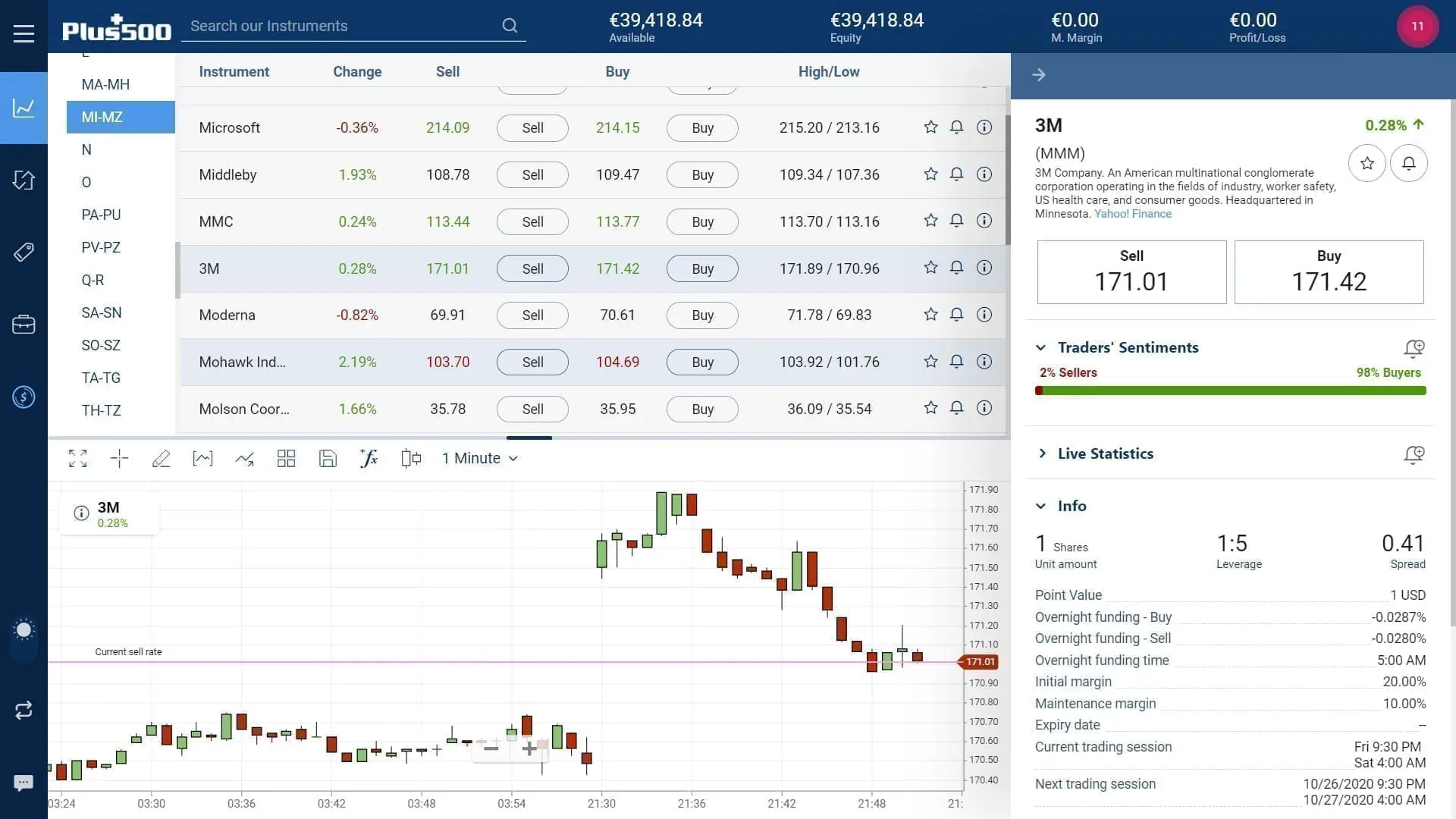Viewport: 1456px width, 819px height.
Task: Select the chart drawing pencil tool
Action: (161, 458)
